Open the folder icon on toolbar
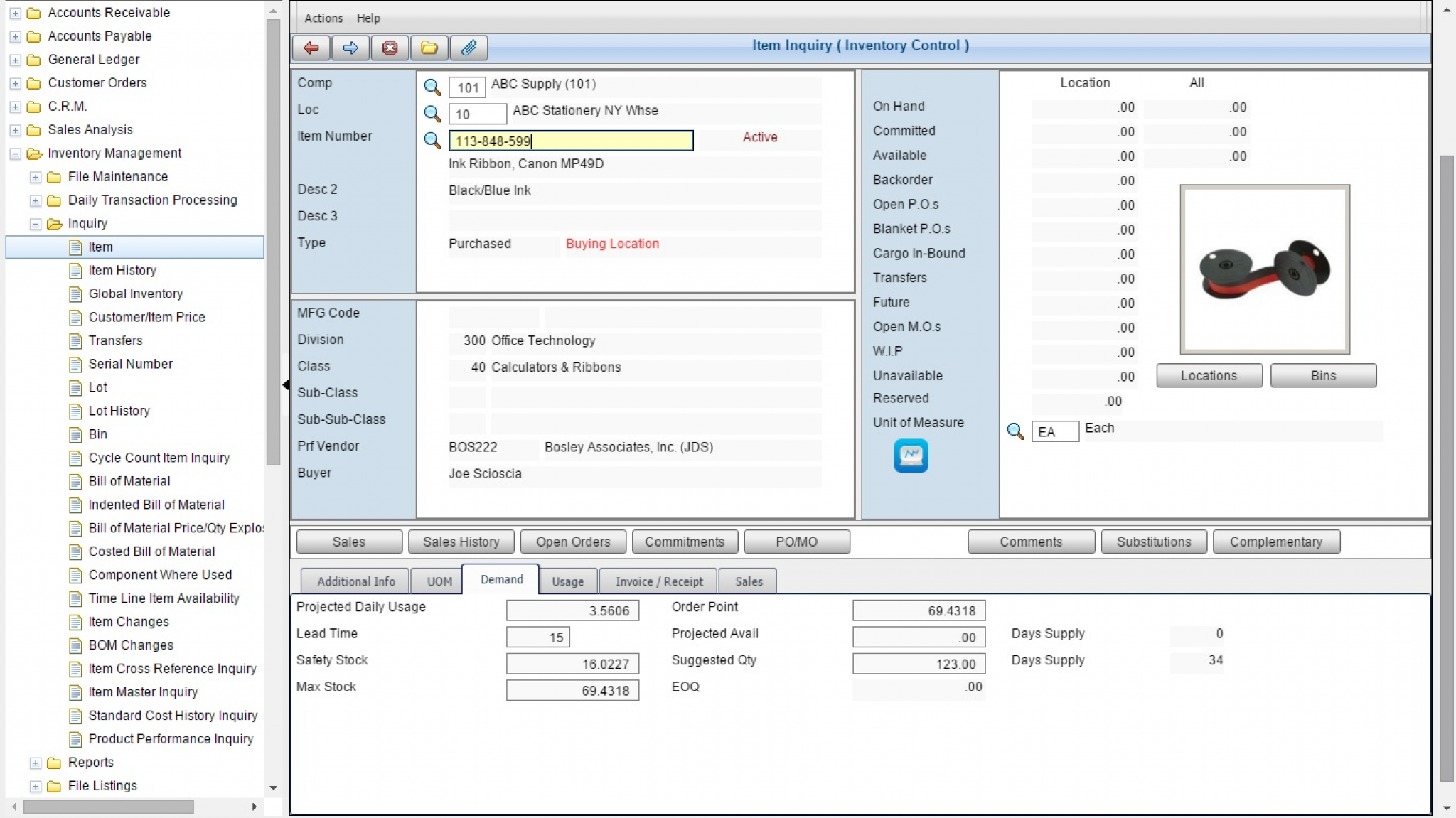This screenshot has height=818, width=1456. tap(429, 48)
